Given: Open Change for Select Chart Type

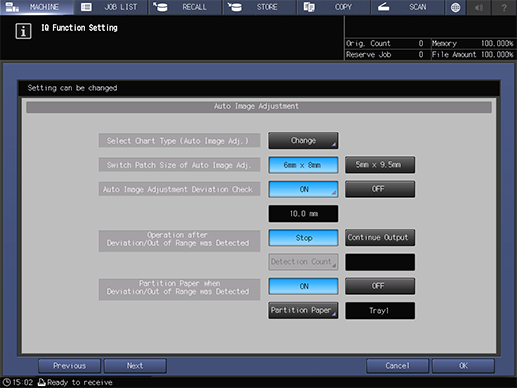Looking at the screenshot, I should point(303,141).
